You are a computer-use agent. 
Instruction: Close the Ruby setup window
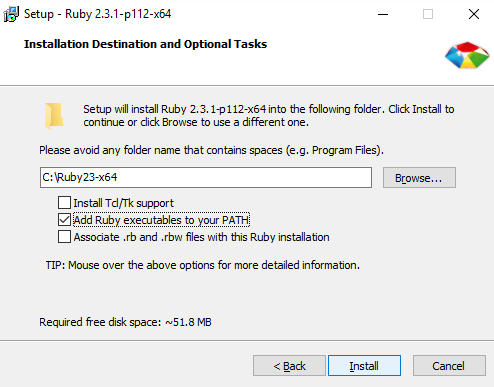(x=474, y=14)
